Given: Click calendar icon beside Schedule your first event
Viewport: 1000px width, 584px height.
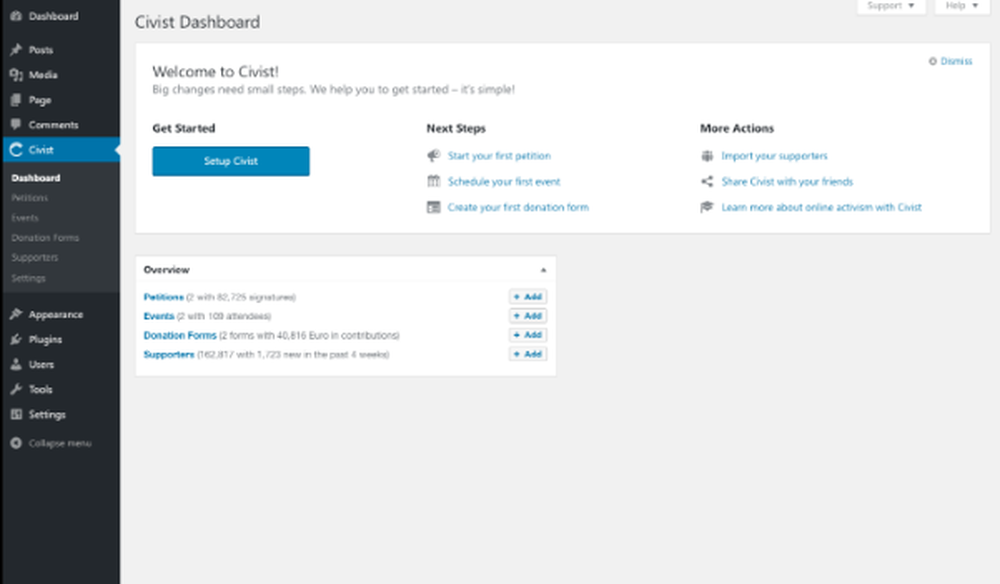Looking at the screenshot, I should coord(434,181).
